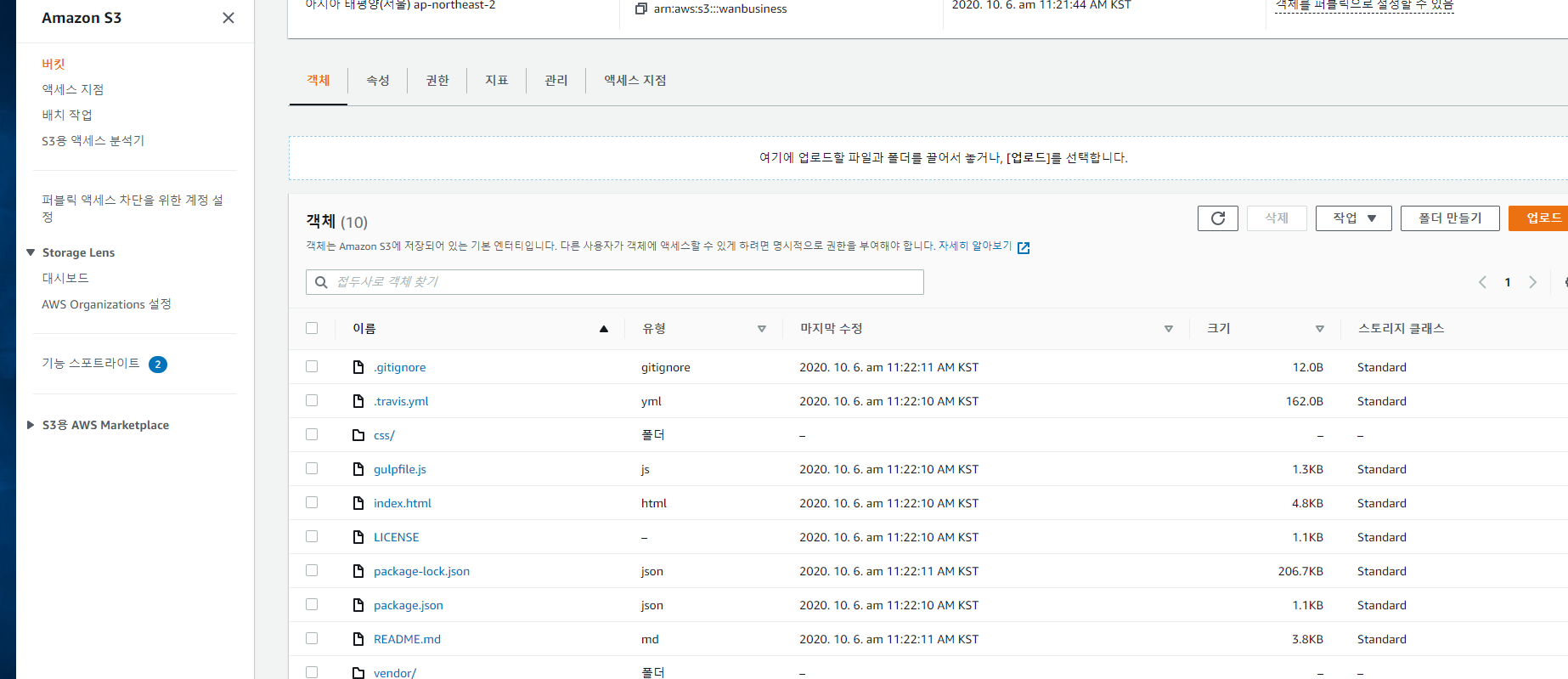Click the feature spotlight badge 2
Image resolution: width=1568 pixels, height=679 pixels.
pyautogui.click(x=158, y=365)
